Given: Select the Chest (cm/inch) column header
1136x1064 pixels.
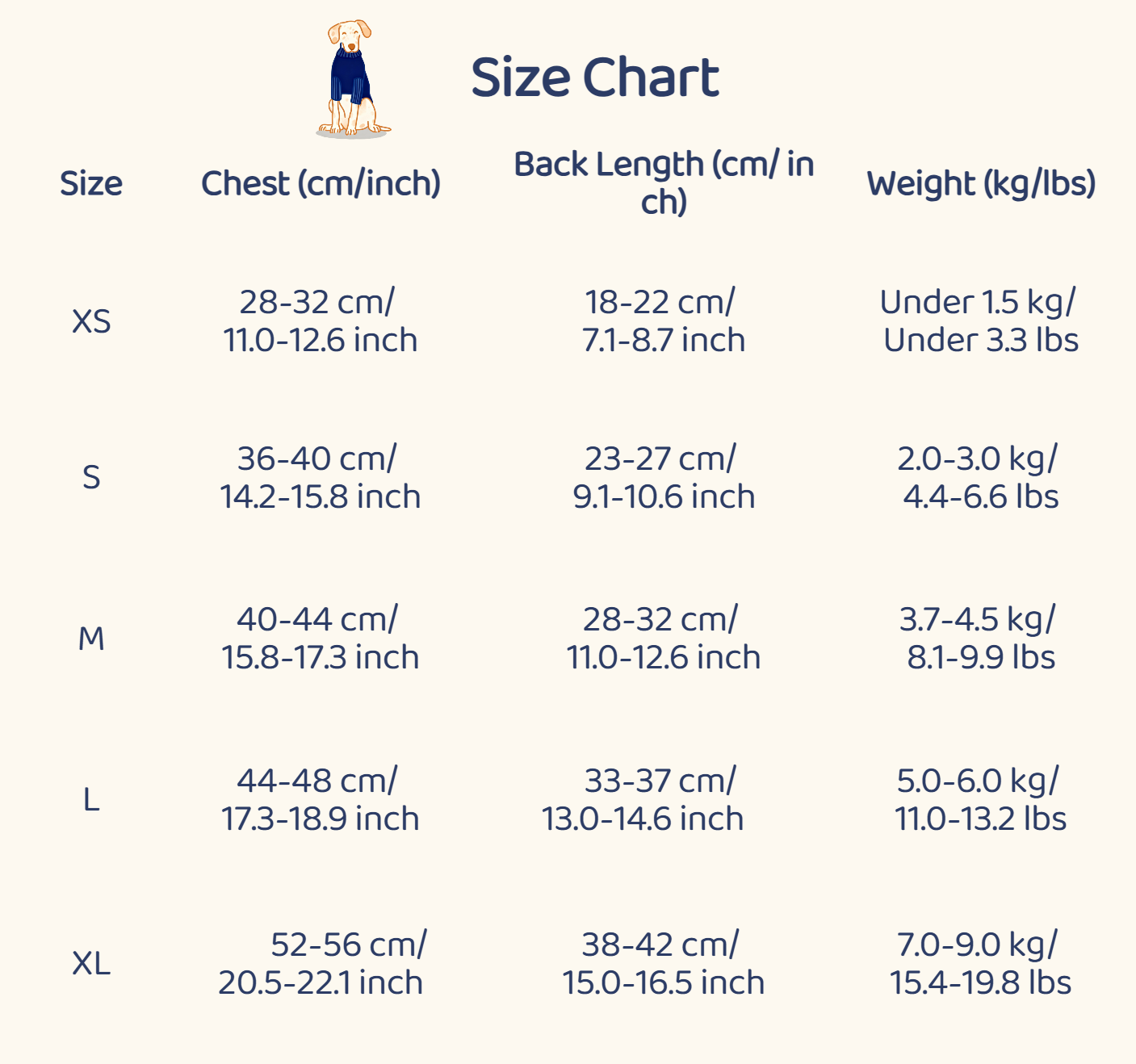Looking at the screenshot, I should pos(321,183).
